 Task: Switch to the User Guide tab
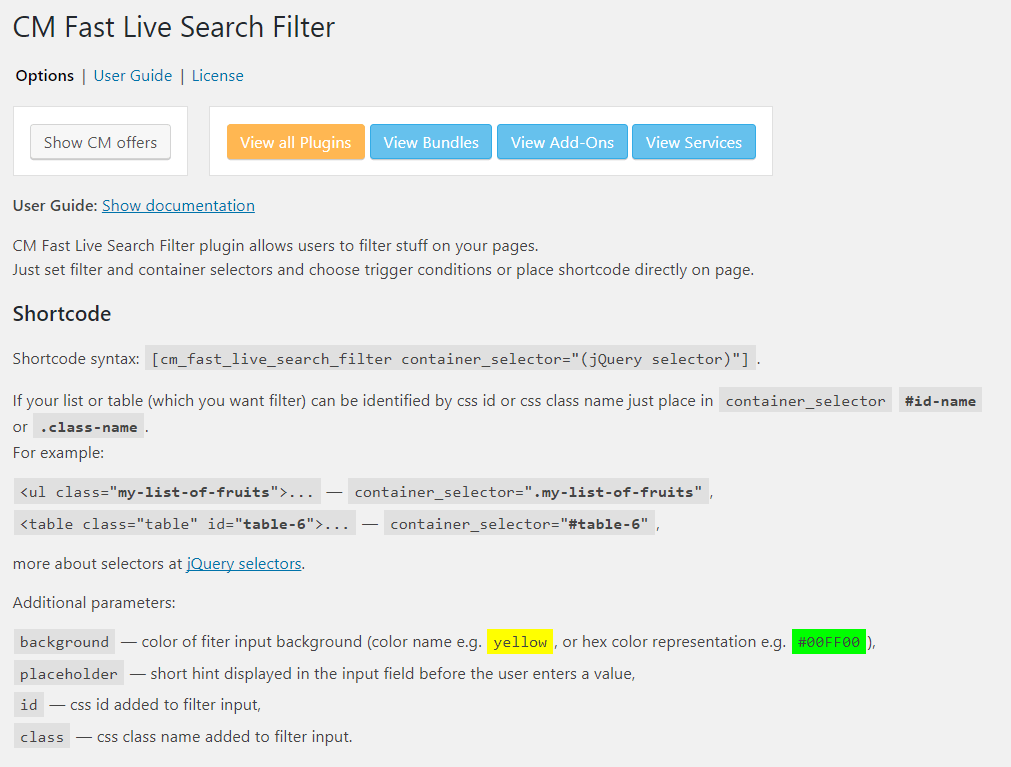click(x=132, y=76)
